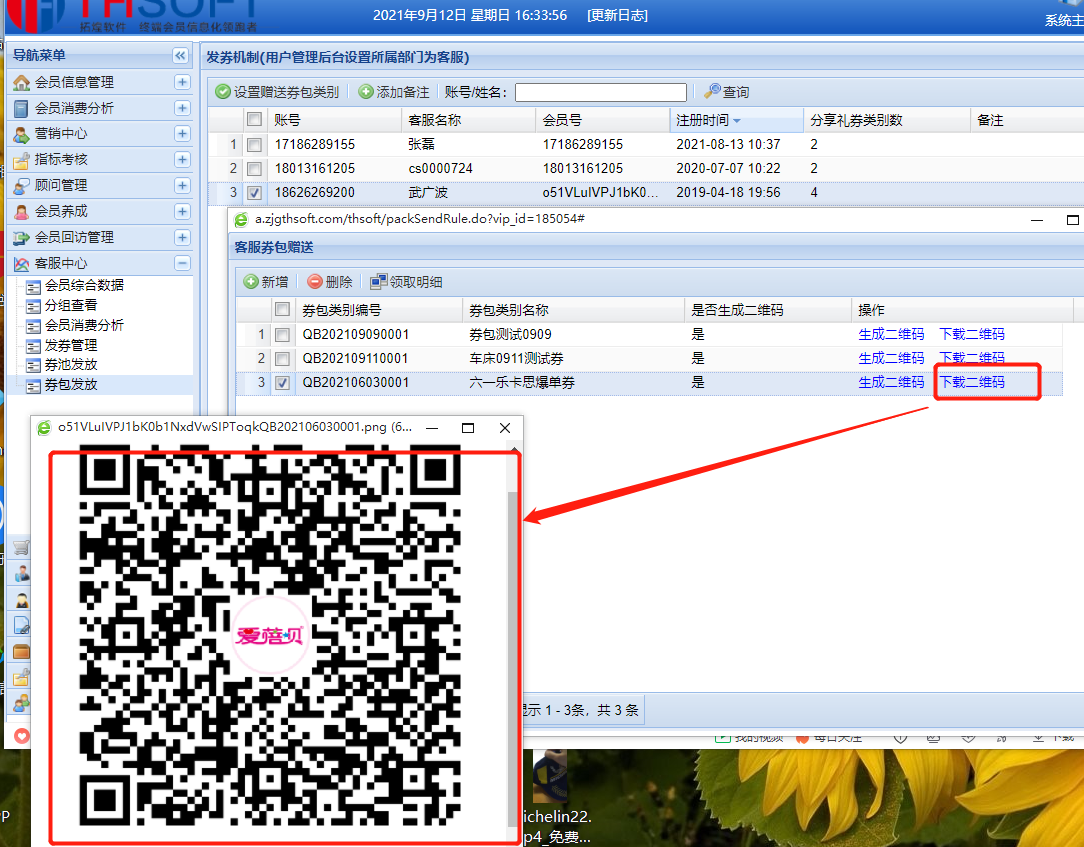Click 下载二维码 for 六一乐卡思爆单券
1084x847 pixels.
coord(971,382)
